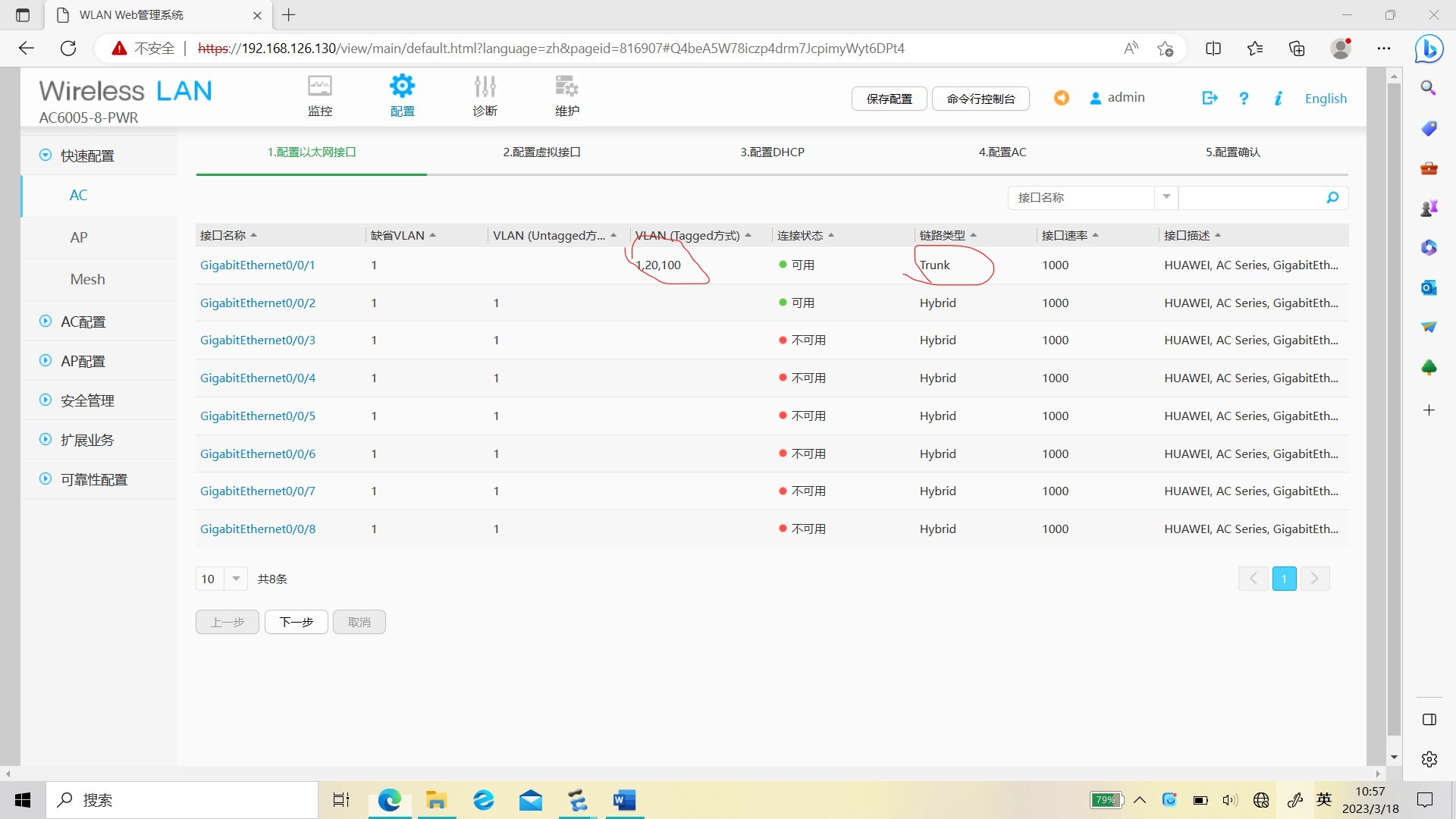
Task: Click the 下一步 next button
Action: click(x=296, y=622)
